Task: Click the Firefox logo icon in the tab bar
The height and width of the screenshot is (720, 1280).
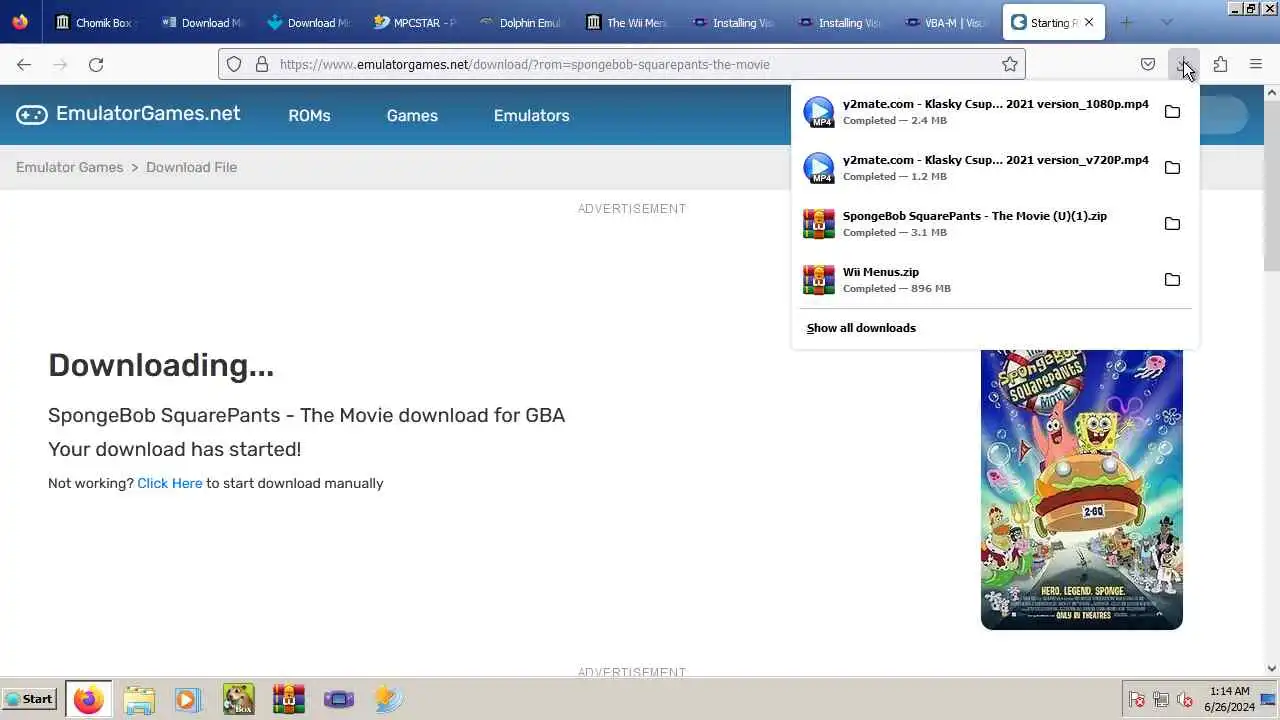Action: [x=20, y=22]
